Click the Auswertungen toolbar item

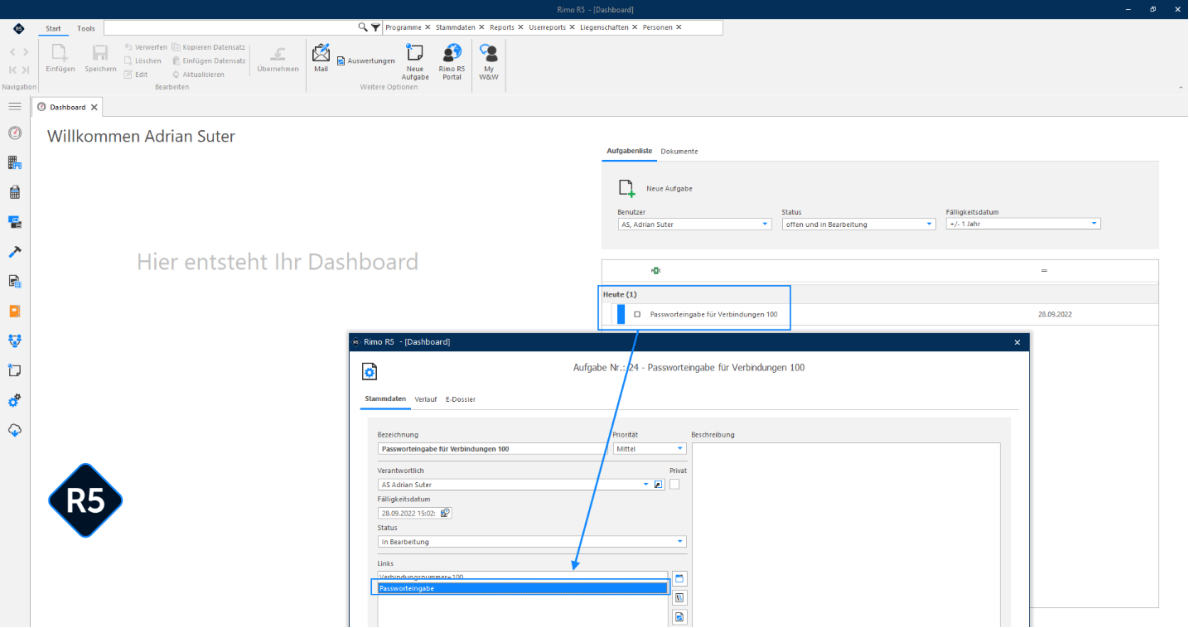365,61
